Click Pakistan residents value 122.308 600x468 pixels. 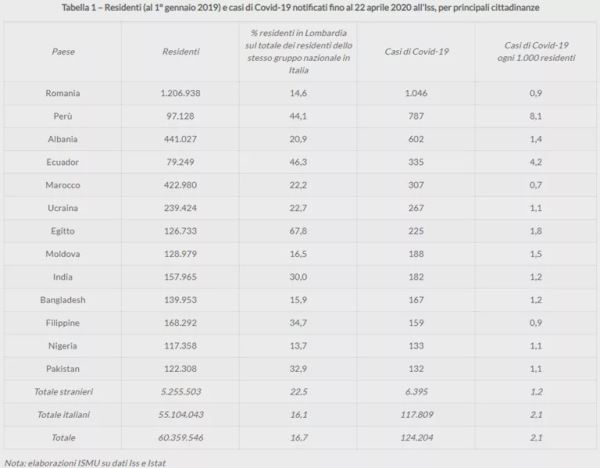(180, 369)
